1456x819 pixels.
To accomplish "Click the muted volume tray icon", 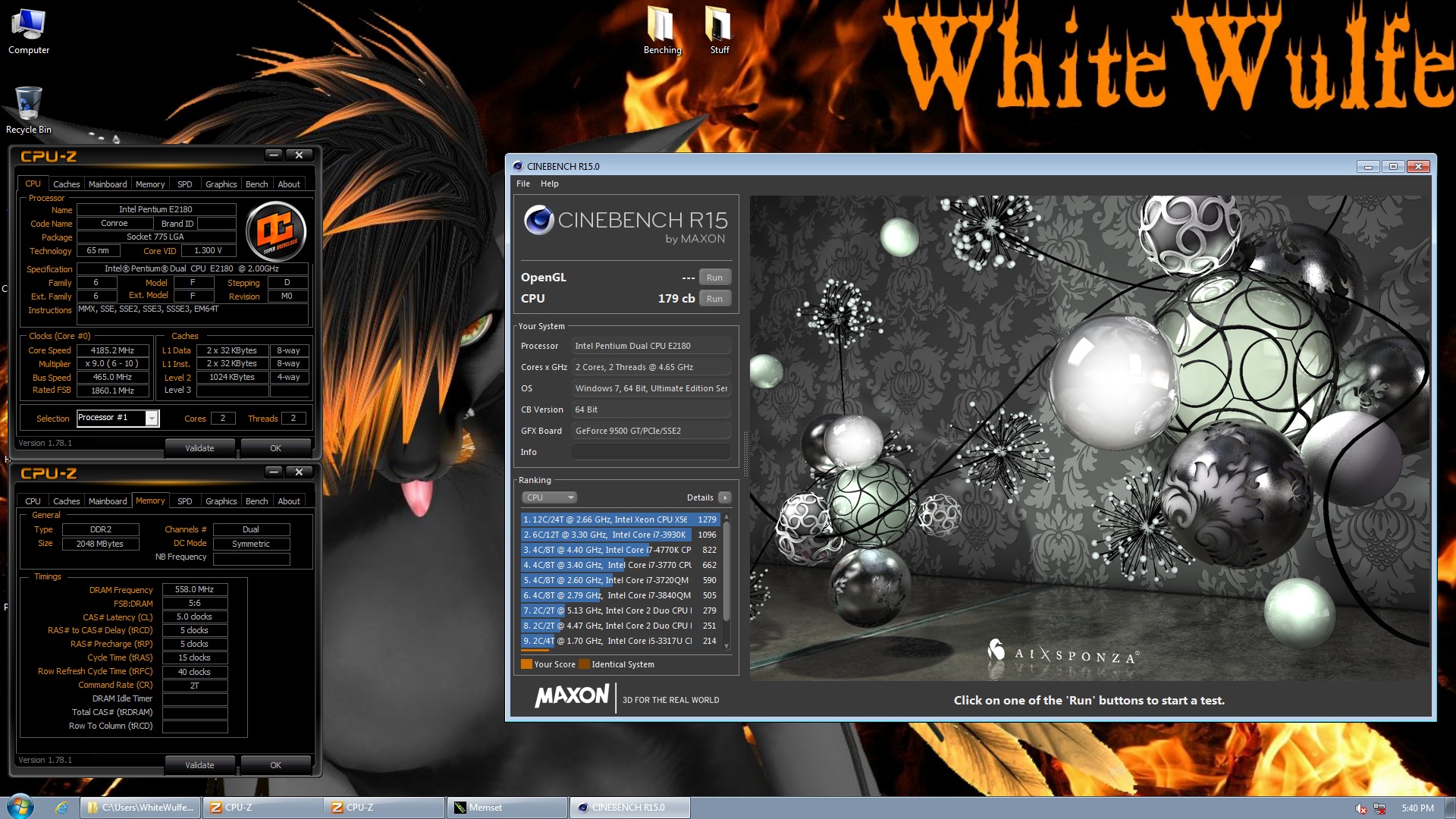I will pos(1361,808).
